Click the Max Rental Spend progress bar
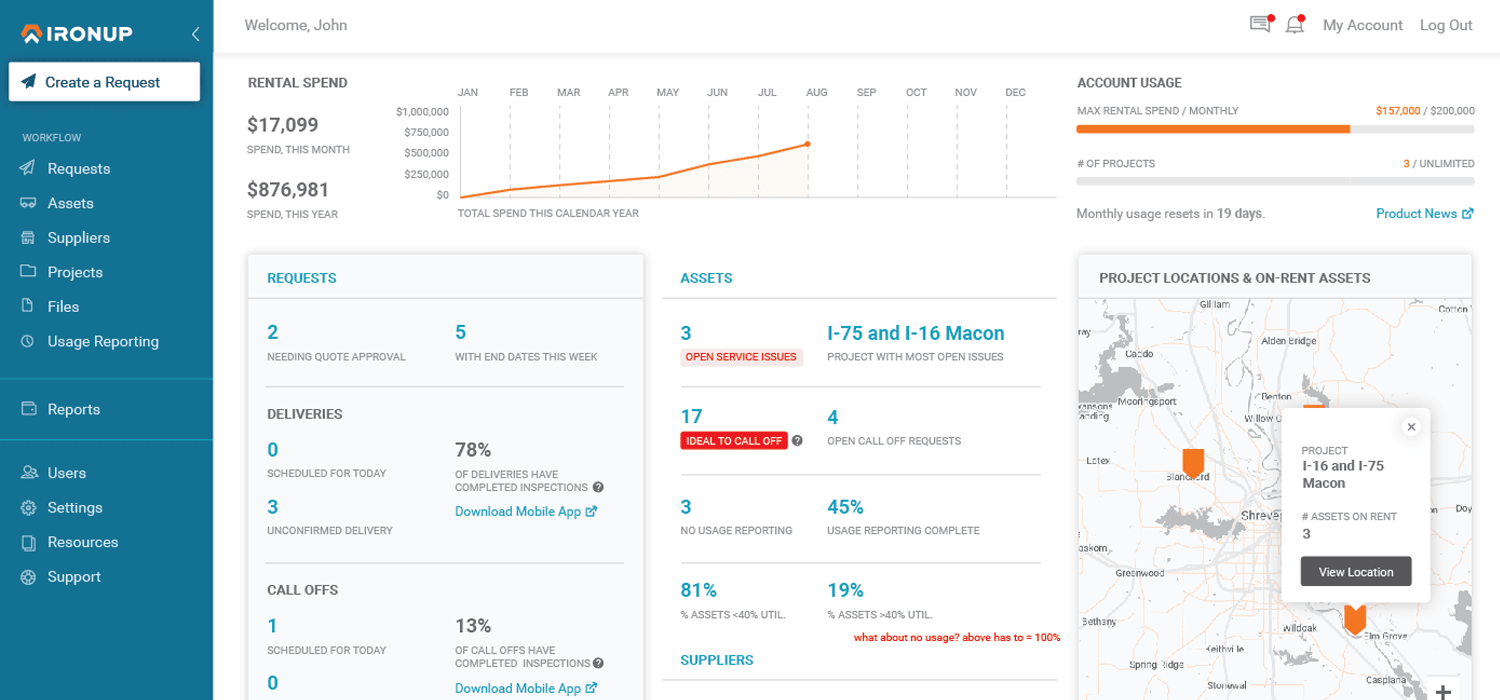1500x700 pixels. click(x=1275, y=129)
